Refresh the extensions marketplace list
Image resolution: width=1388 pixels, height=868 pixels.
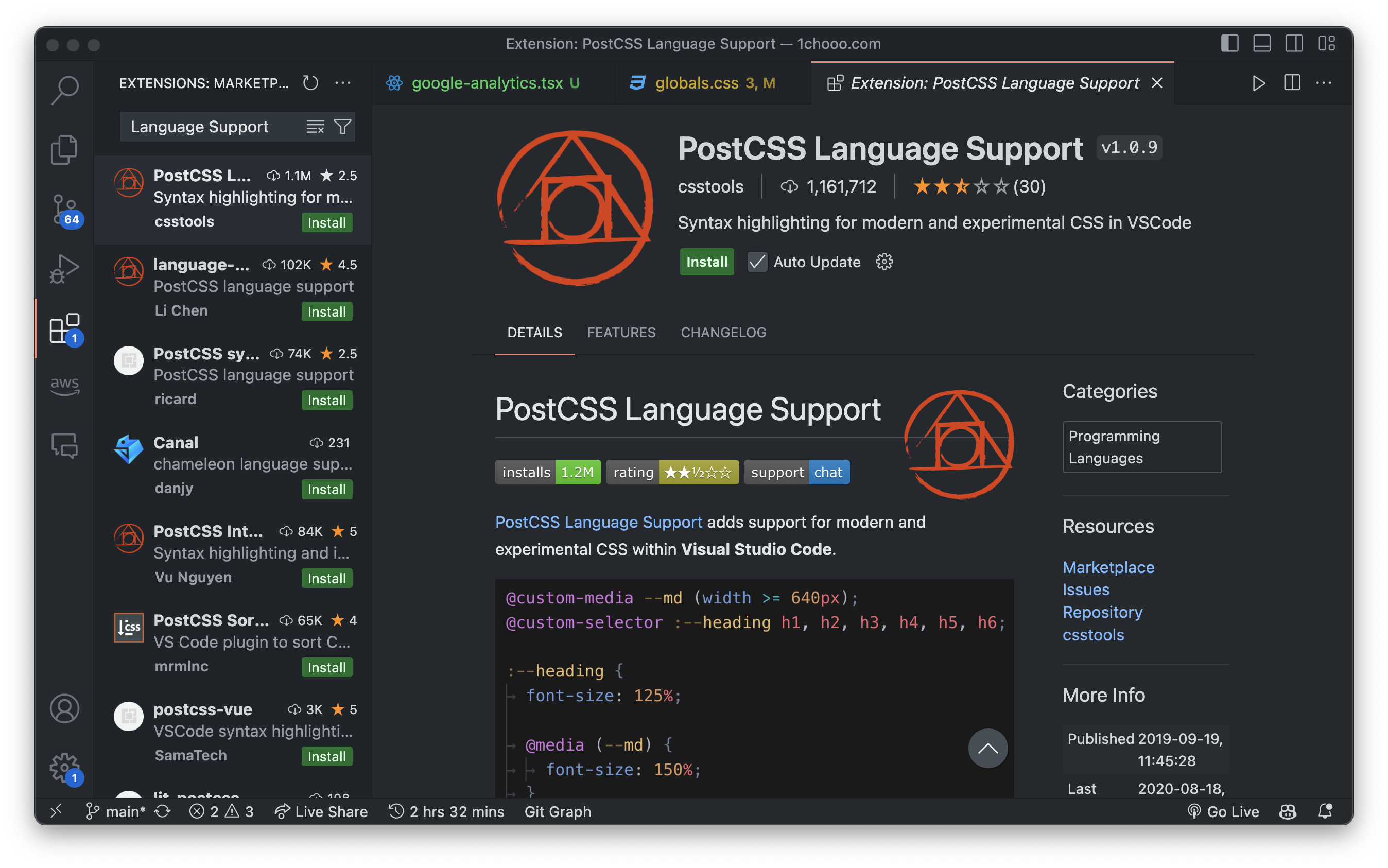310,83
